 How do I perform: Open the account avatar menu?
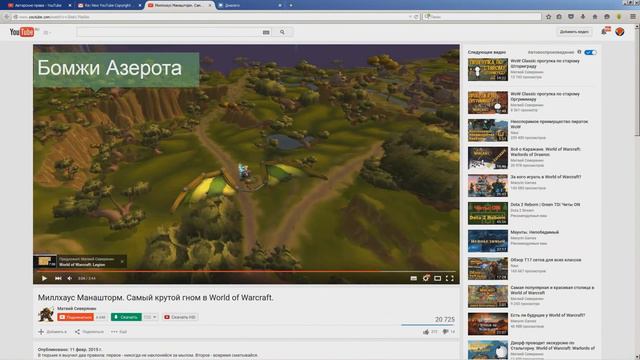pos(620,31)
